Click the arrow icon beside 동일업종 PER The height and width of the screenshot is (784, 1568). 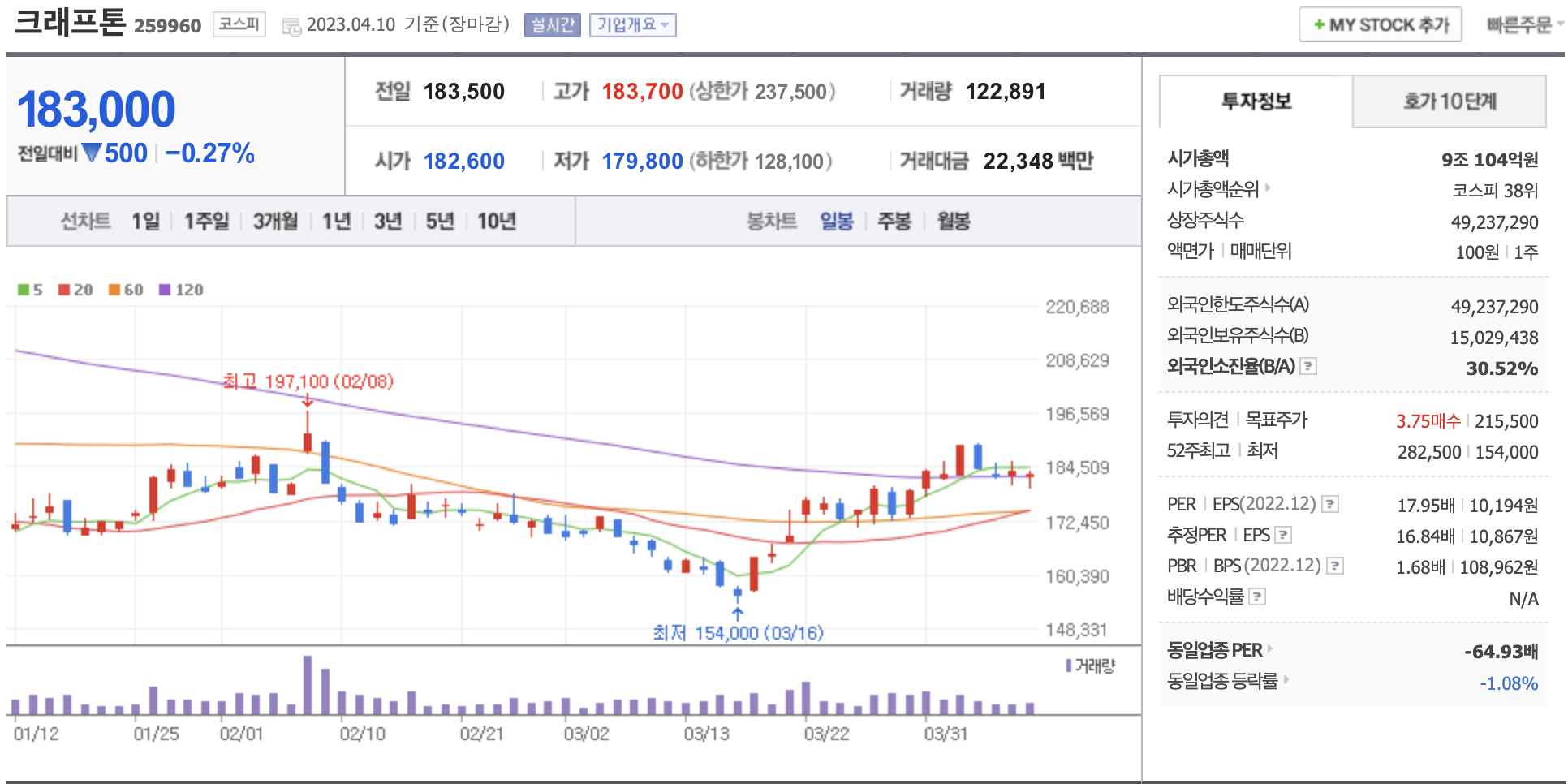click(x=1270, y=648)
